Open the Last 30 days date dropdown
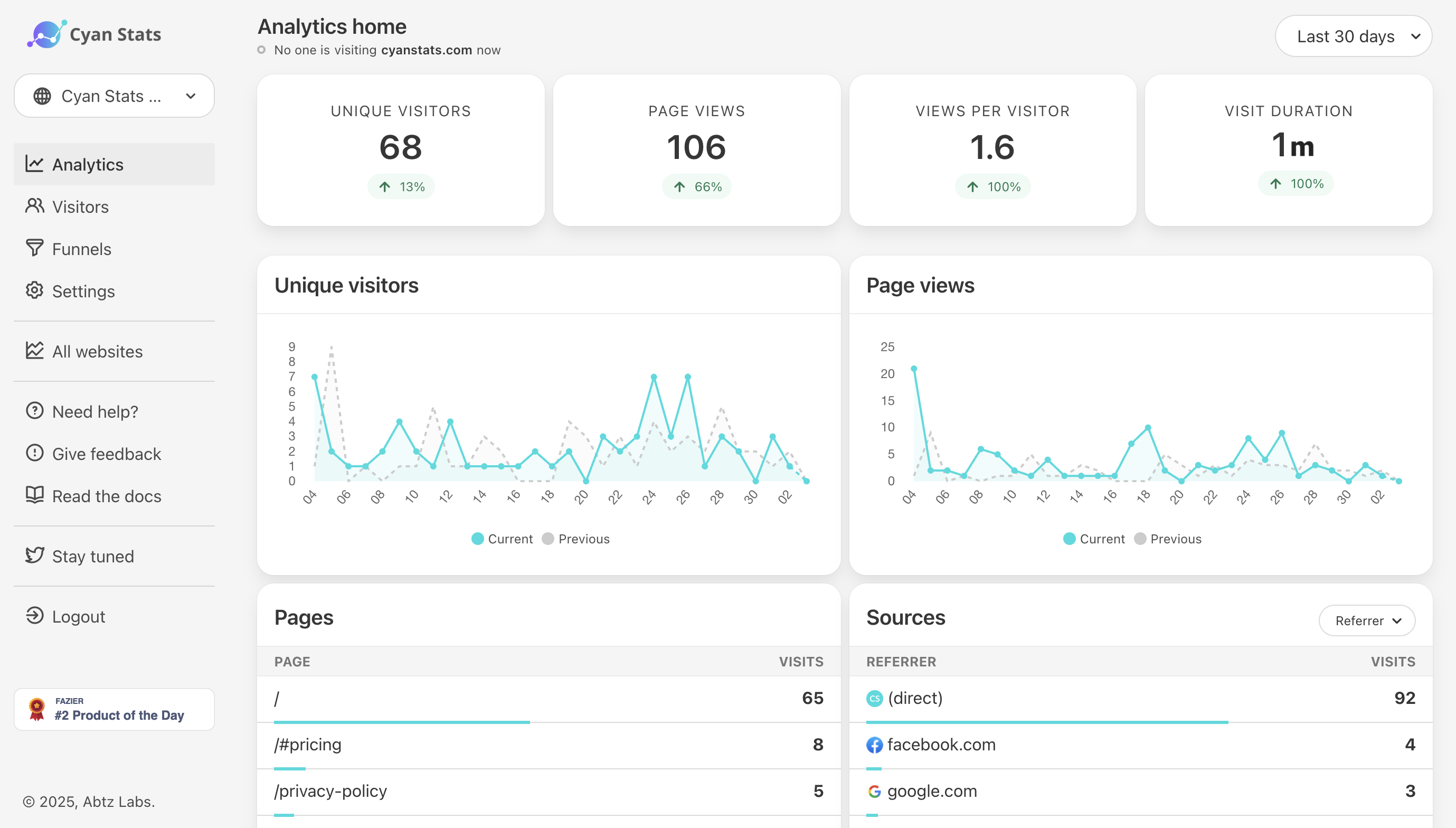 click(x=1354, y=36)
